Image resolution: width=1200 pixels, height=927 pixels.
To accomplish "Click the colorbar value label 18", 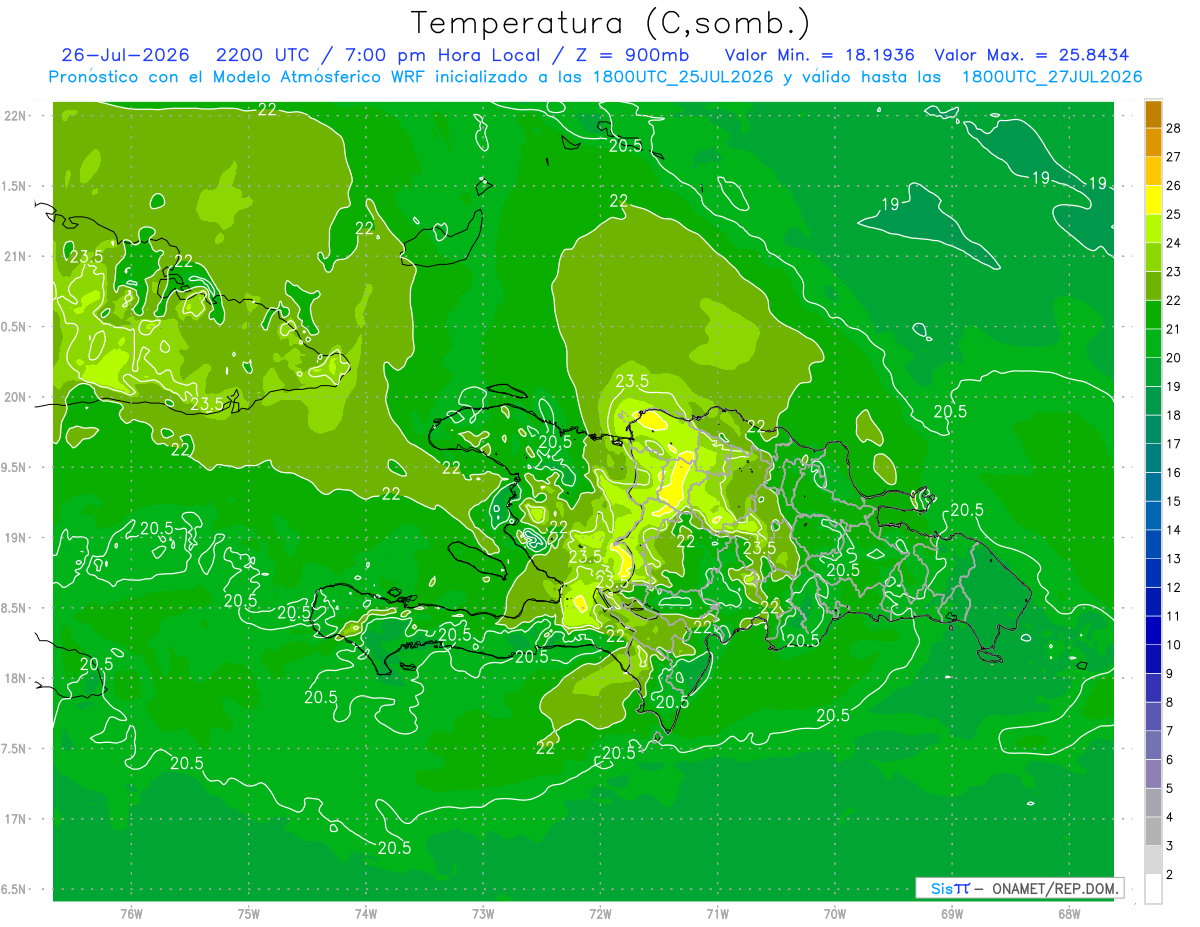I will coord(1174,415).
